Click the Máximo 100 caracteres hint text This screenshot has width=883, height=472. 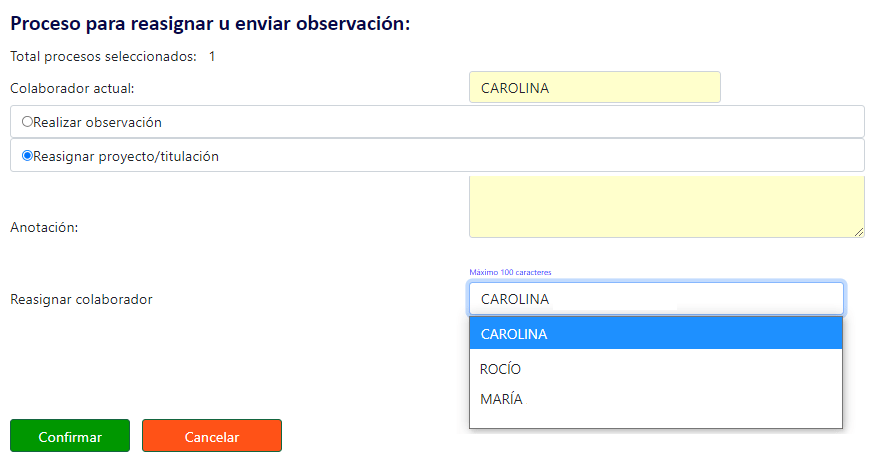[x=510, y=272]
